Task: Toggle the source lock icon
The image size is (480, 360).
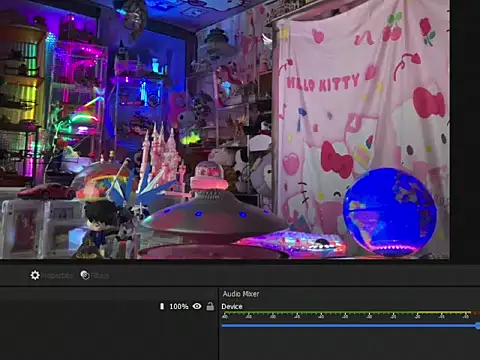Action: [x=210, y=306]
